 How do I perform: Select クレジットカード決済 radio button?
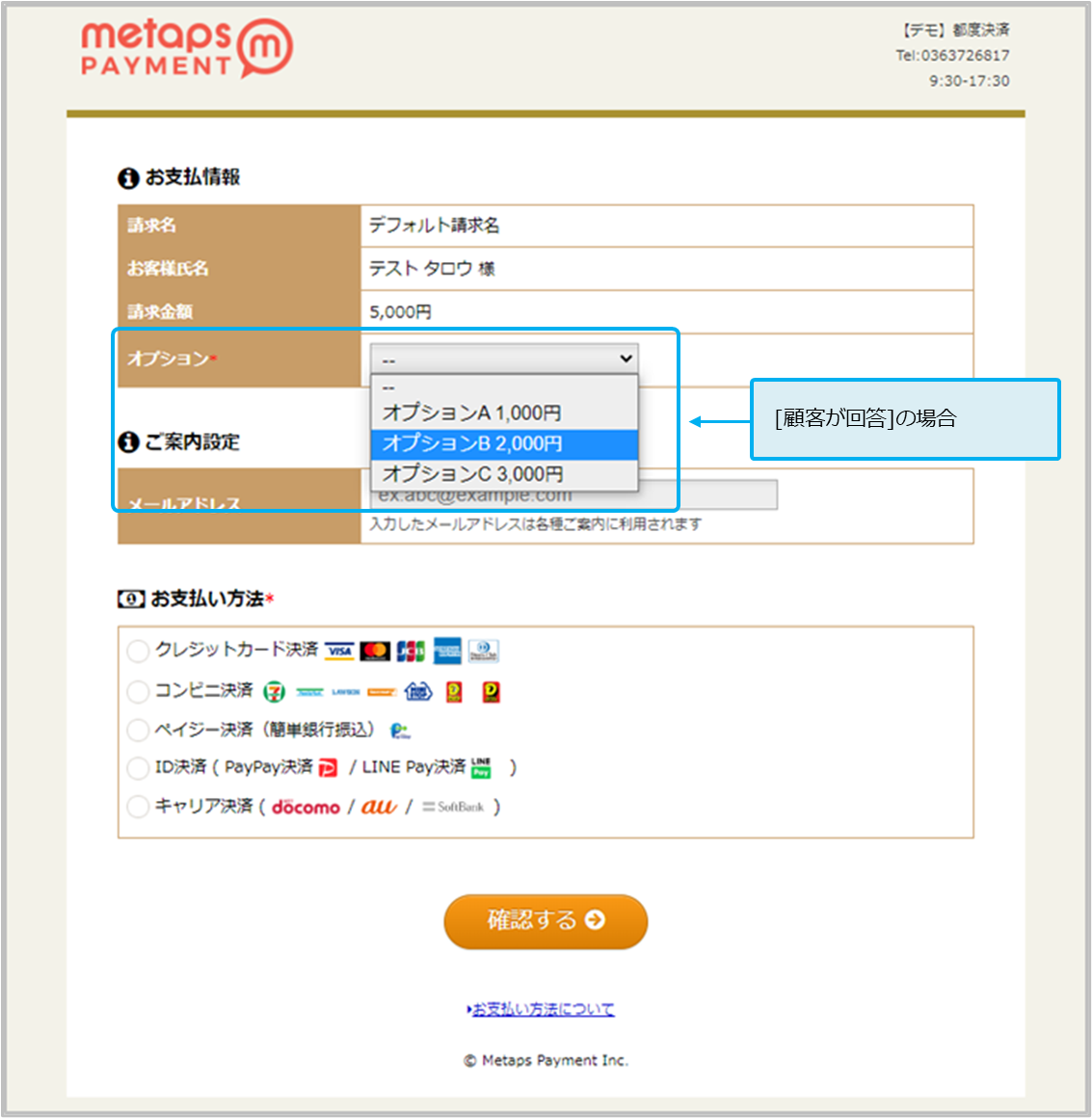pos(138,651)
